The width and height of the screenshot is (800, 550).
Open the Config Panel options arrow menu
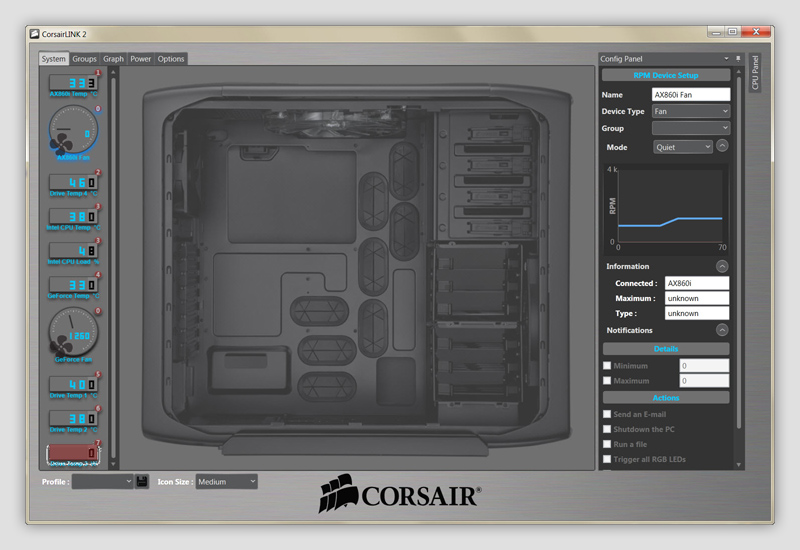tap(727, 59)
